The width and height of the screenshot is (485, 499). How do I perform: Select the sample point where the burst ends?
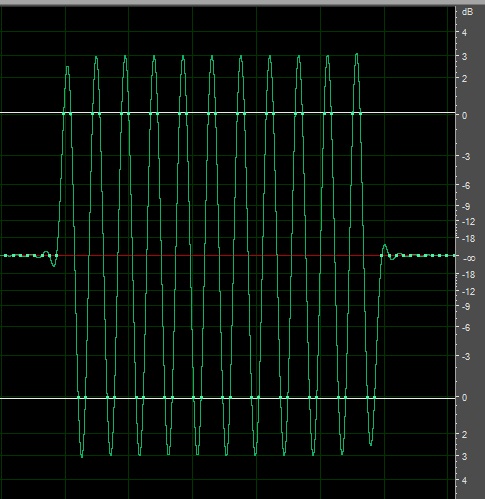click(382, 256)
